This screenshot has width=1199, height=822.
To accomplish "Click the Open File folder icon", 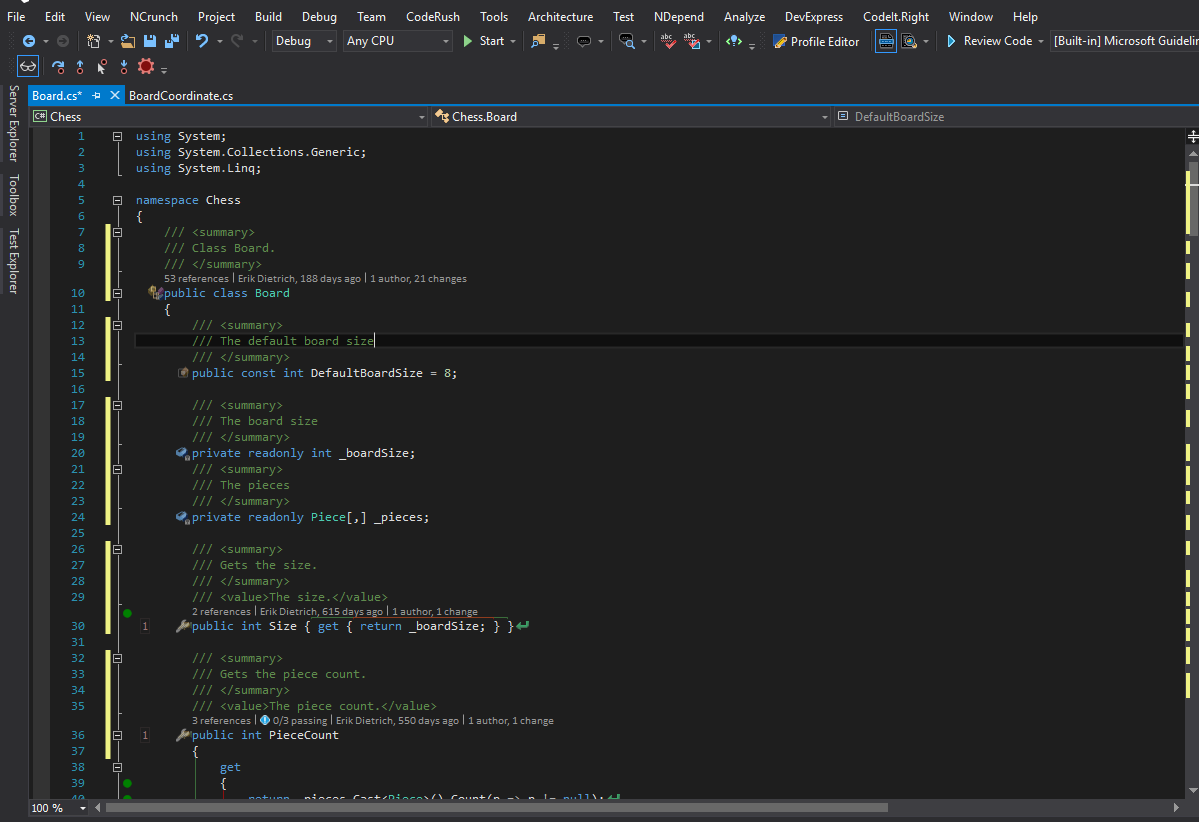I will tap(127, 41).
